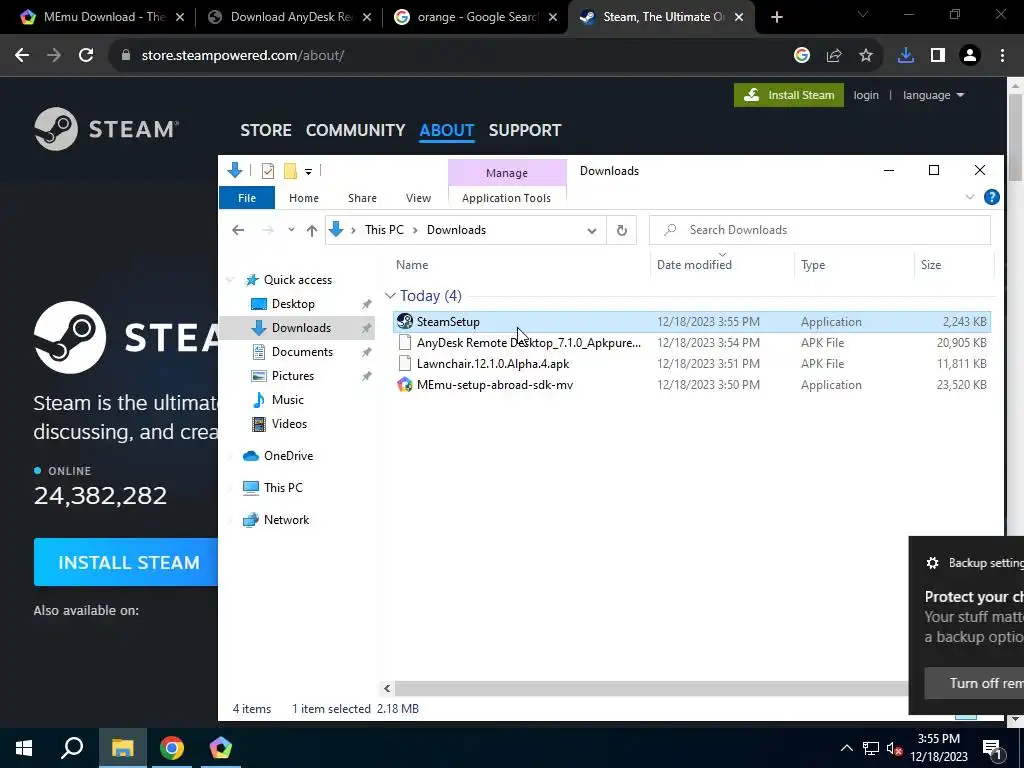Screen dimensions: 1024x768
Task: Open MEmu from the taskbar
Action: pyautogui.click(x=221, y=748)
